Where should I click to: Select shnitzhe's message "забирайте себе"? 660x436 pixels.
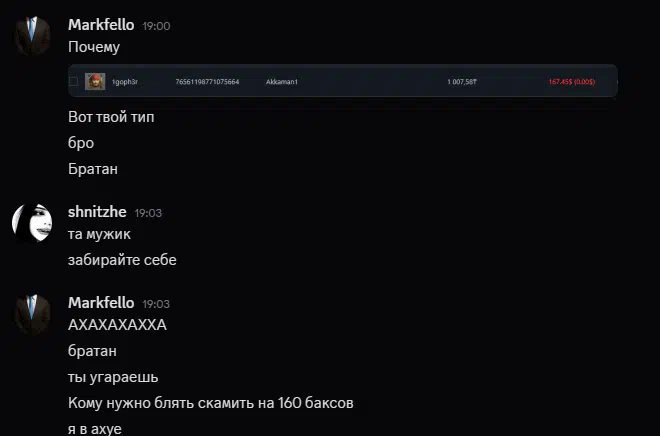(x=122, y=260)
